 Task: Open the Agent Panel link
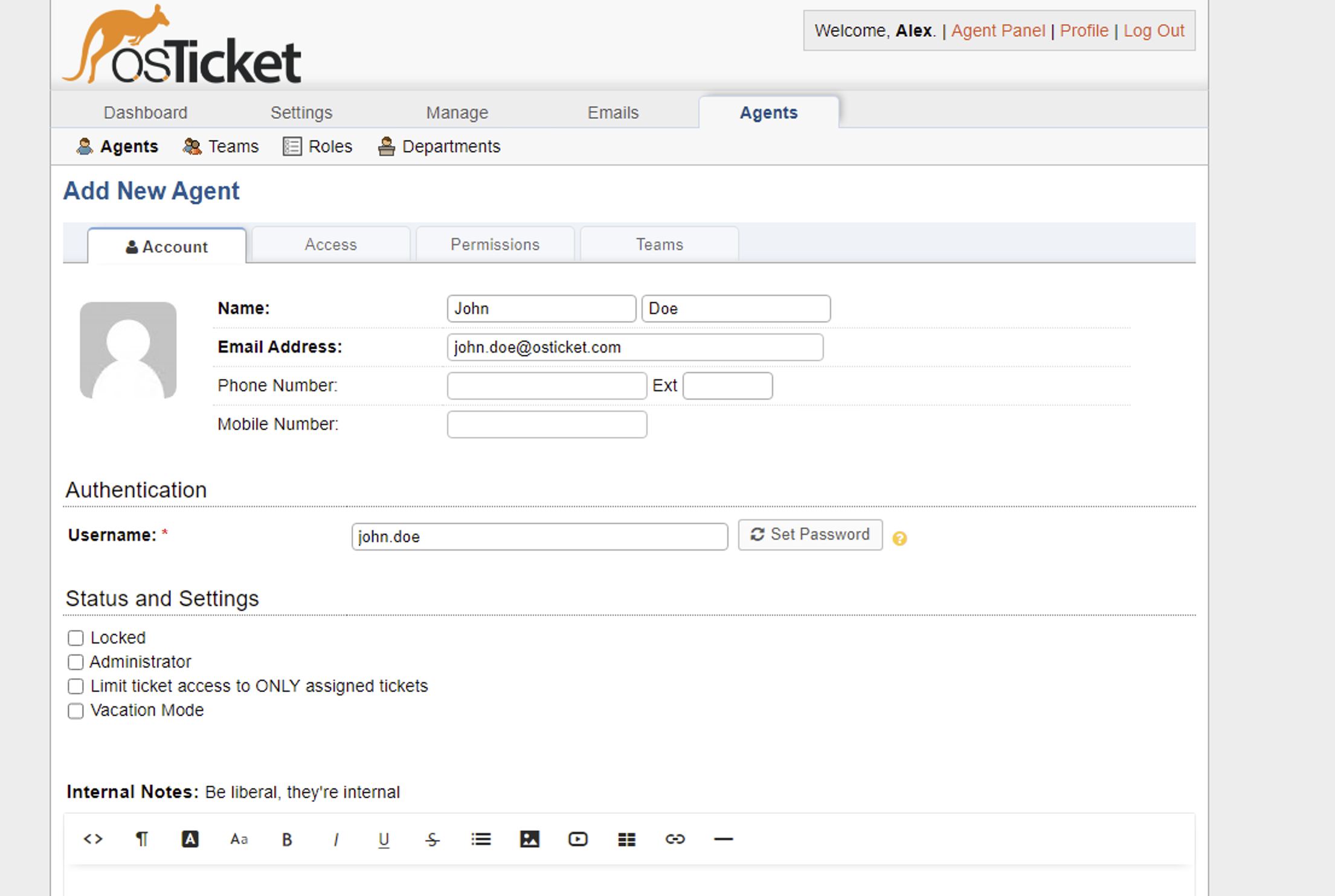click(x=997, y=31)
